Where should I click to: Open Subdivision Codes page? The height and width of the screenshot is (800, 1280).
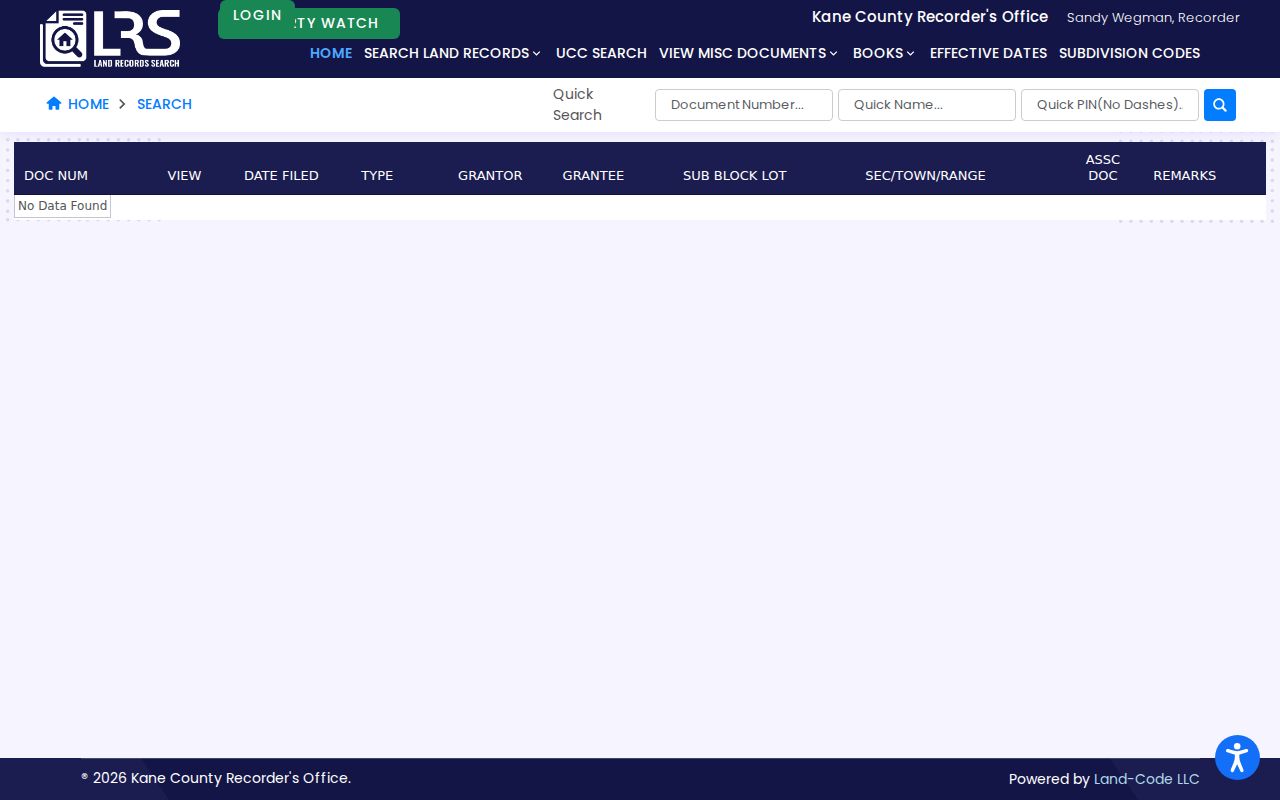click(x=1129, y=53)
